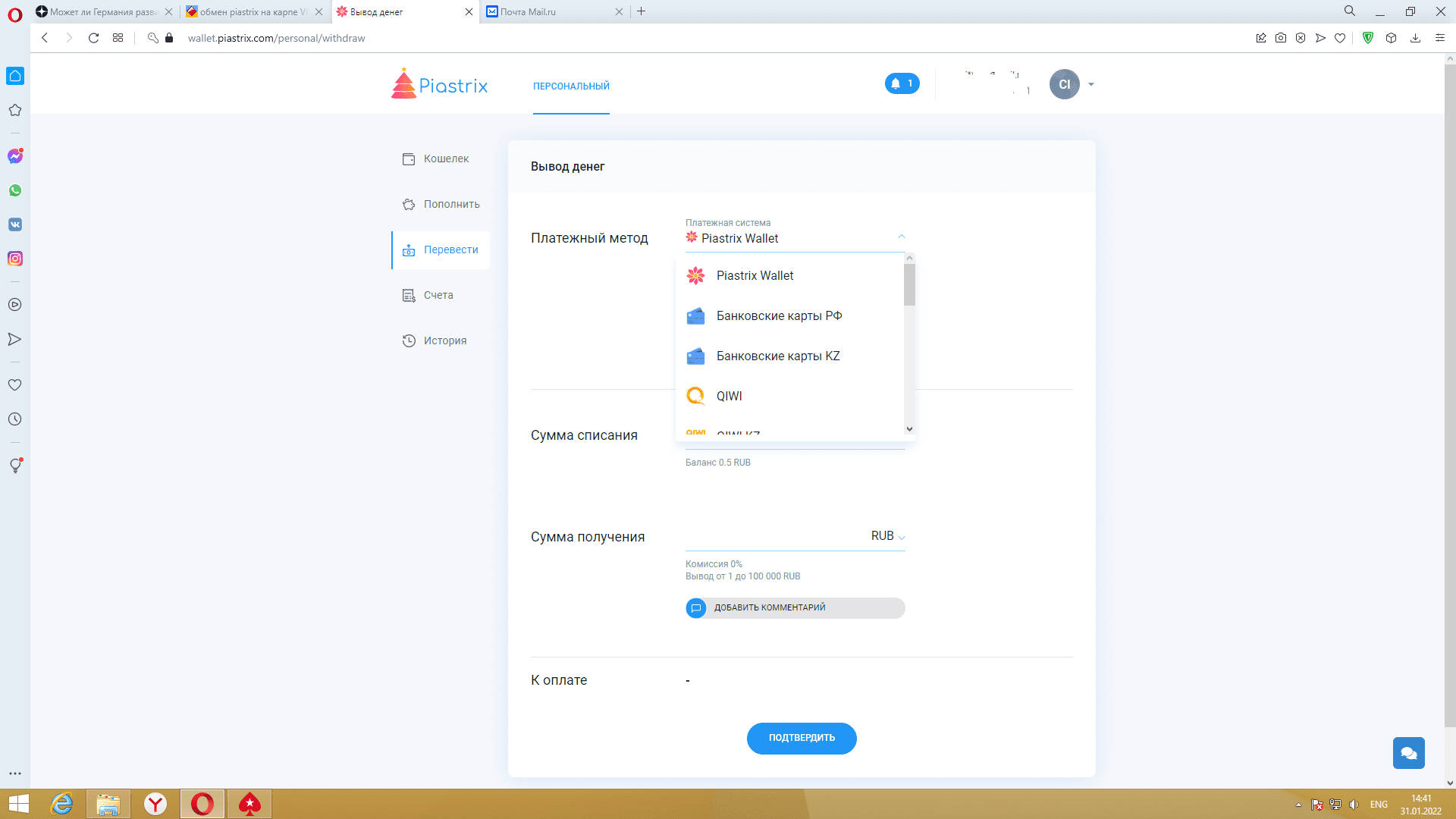The width and height of the screenshot is (1456, 819).
Task: Open downloads icon in toolbar
Action: (1415, 38)
